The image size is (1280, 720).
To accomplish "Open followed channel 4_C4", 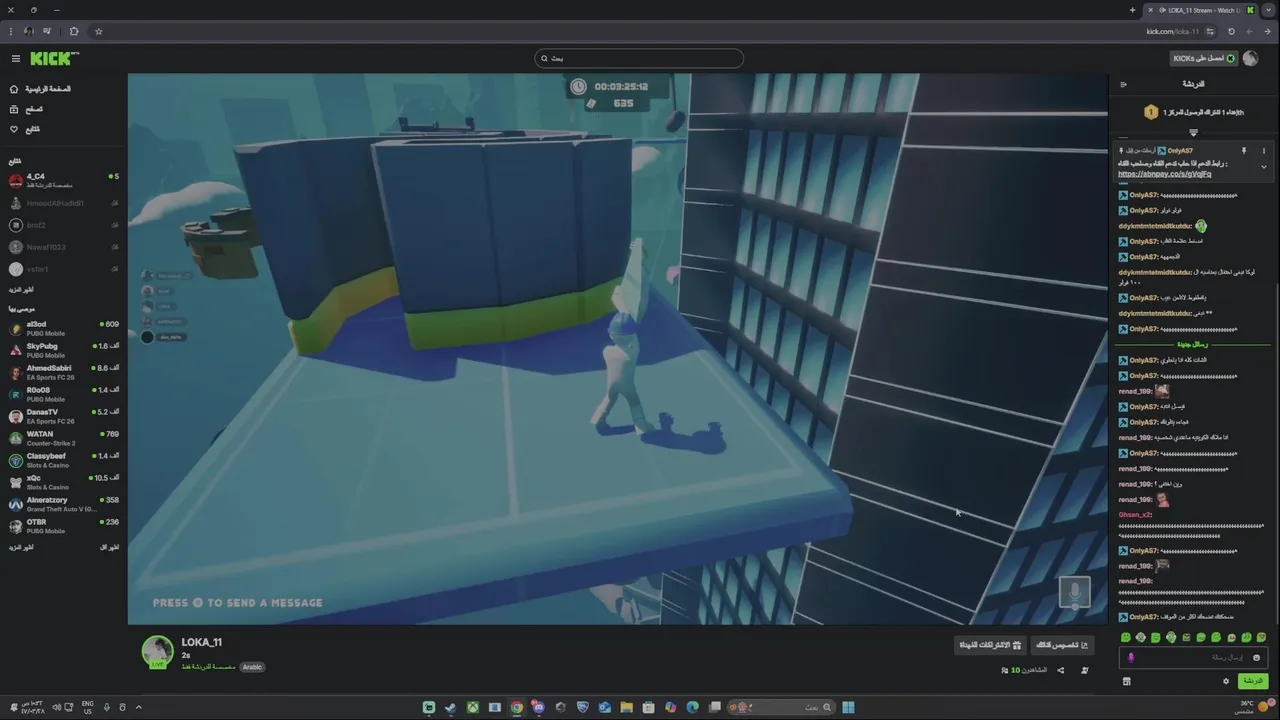I will 64,181.
